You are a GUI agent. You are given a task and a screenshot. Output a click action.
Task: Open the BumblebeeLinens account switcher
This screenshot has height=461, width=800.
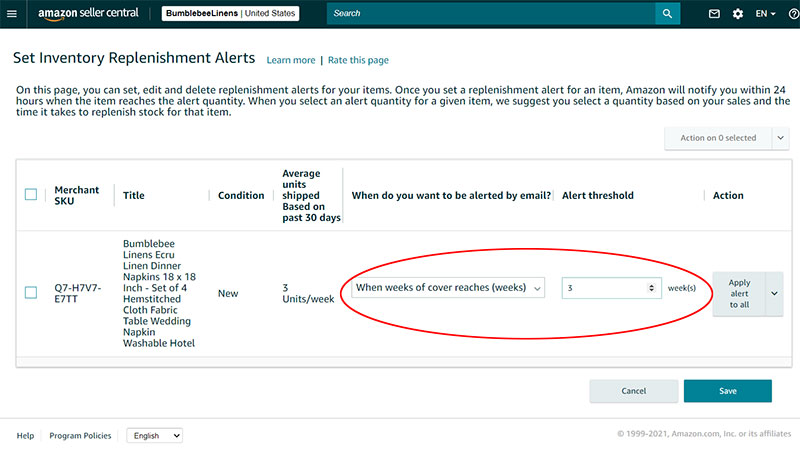231,13
